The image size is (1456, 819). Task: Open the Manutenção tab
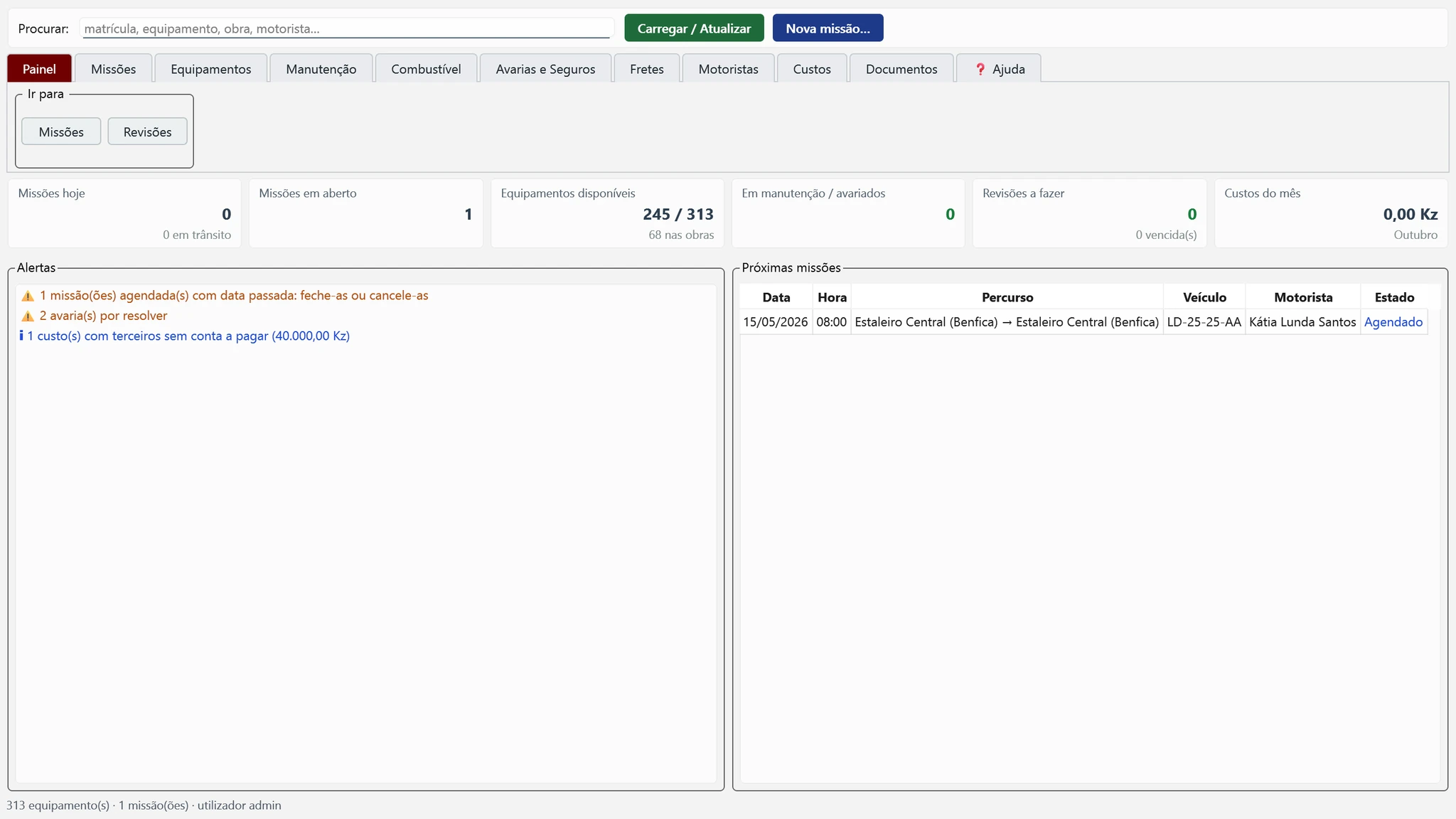[x=321, y=69]
